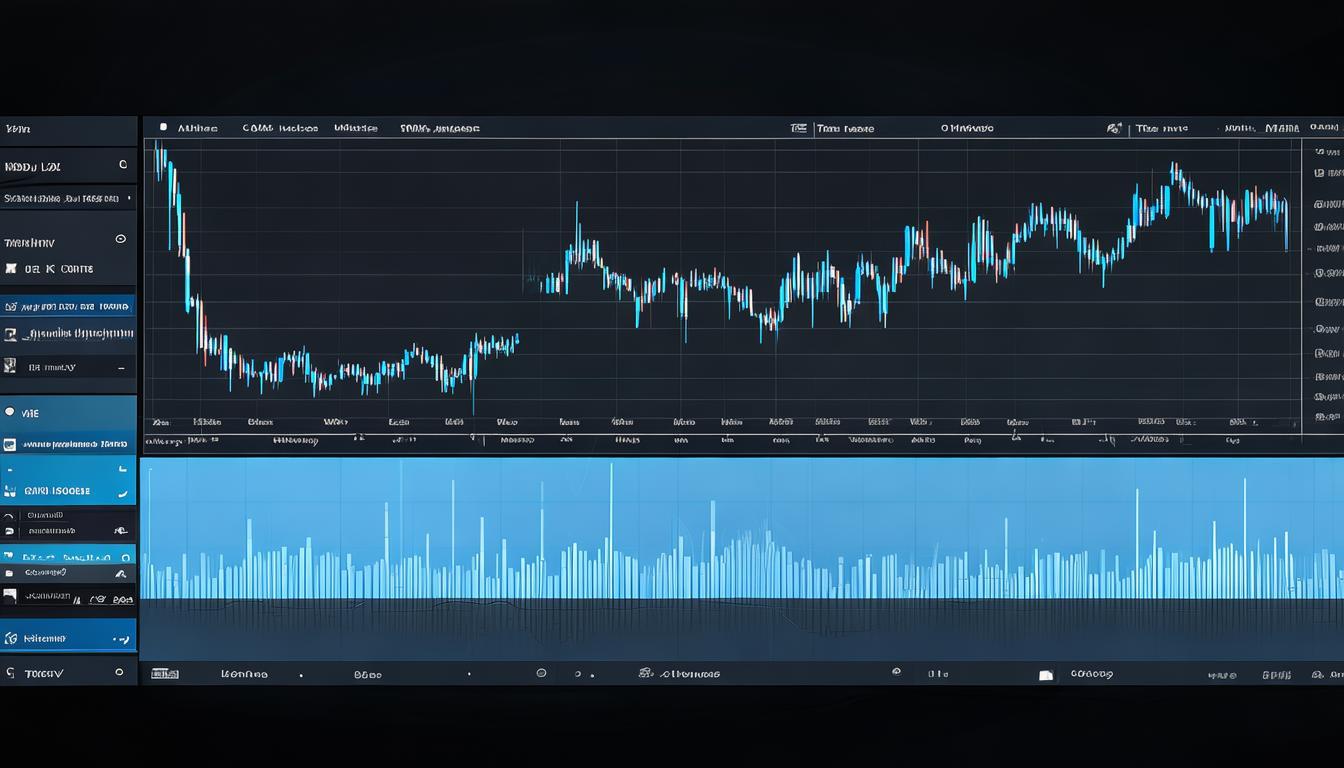The image size is (1344, 768).
Task: Click the white folder icon in bottom bar
Action: [x=1046, y=675]
